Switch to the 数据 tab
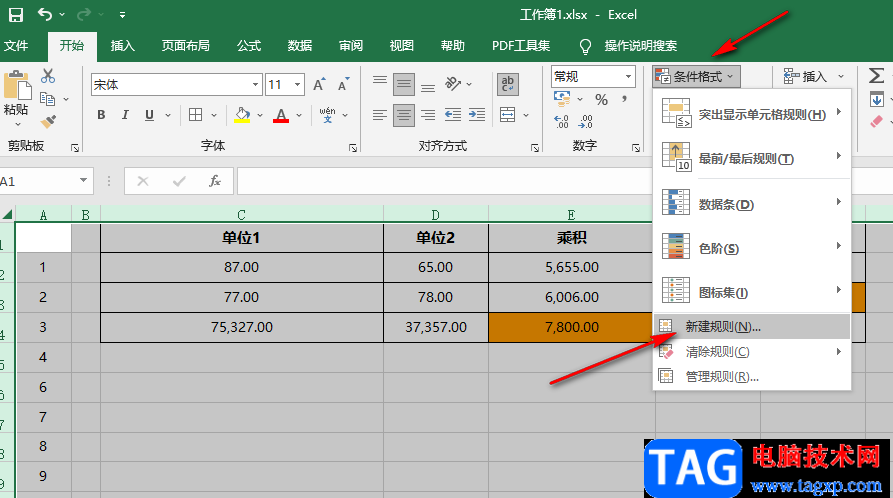Screen dimensions: 893x498 (x=300, y=46)
